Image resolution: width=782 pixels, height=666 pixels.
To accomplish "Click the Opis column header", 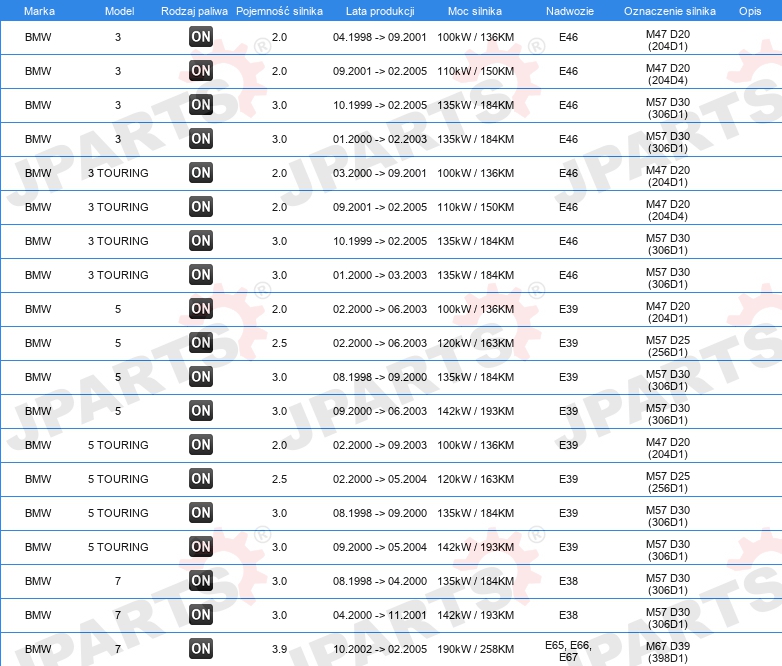I will point(750,11).
